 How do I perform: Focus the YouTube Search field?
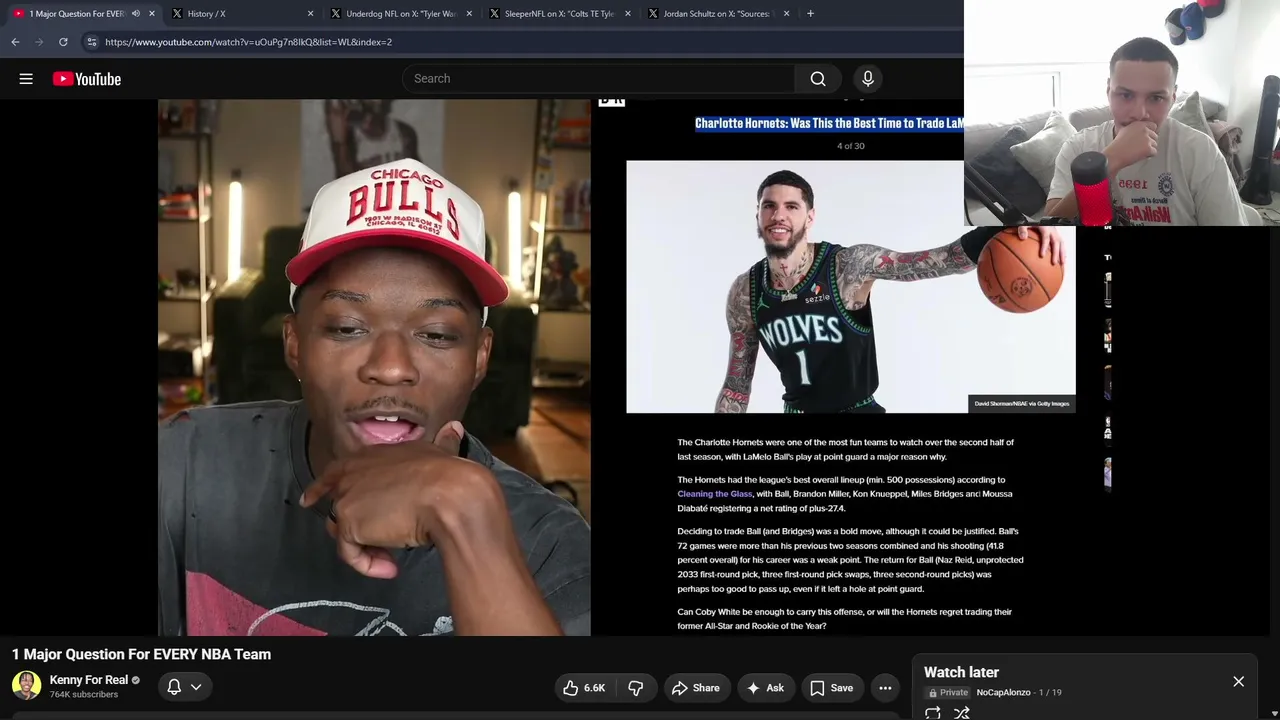coord(598,79)
